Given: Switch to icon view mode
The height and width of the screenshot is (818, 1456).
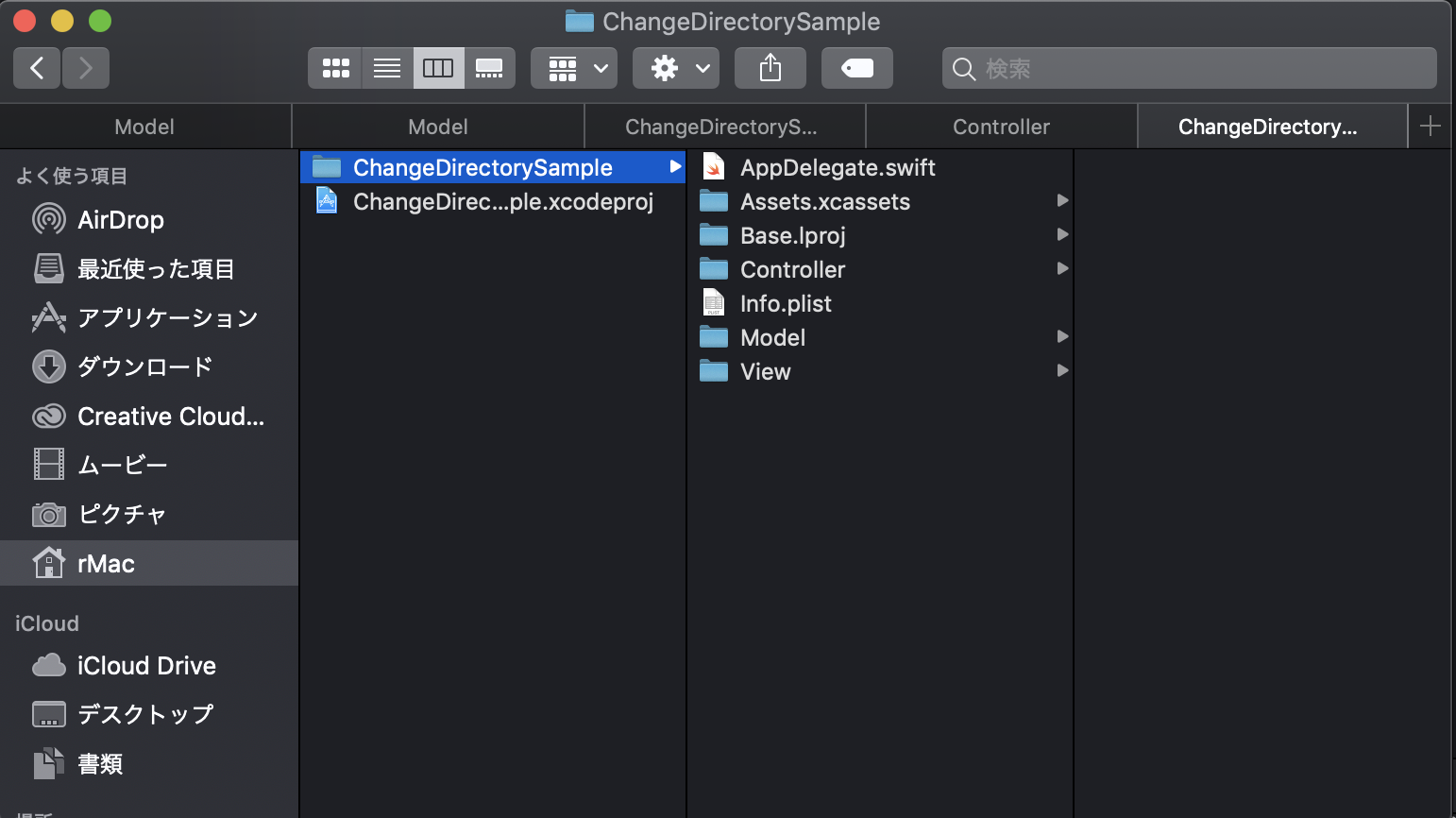Looking at the screenshot, I should pyautogui.click(x=335, y=68).
